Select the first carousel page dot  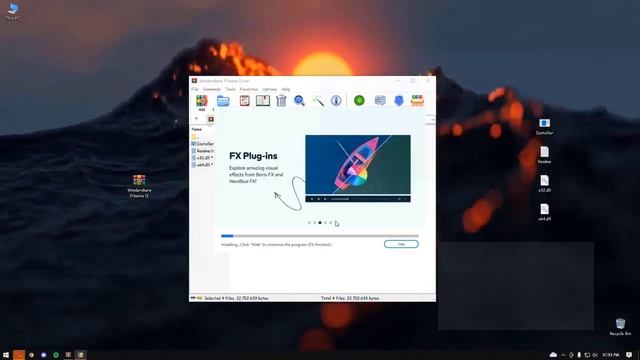tap(309, 223)
